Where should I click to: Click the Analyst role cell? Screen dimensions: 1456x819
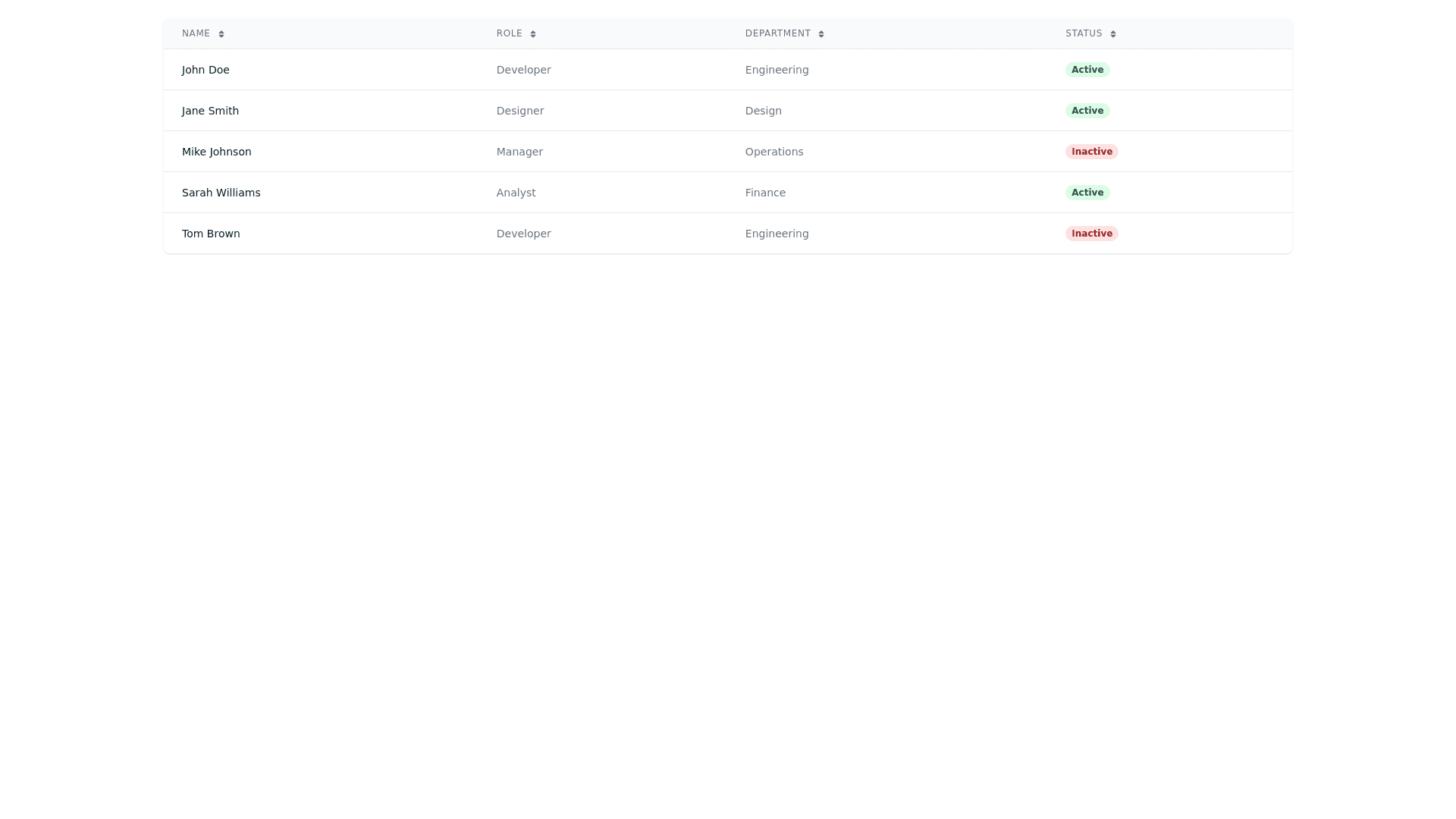point(516,193)
